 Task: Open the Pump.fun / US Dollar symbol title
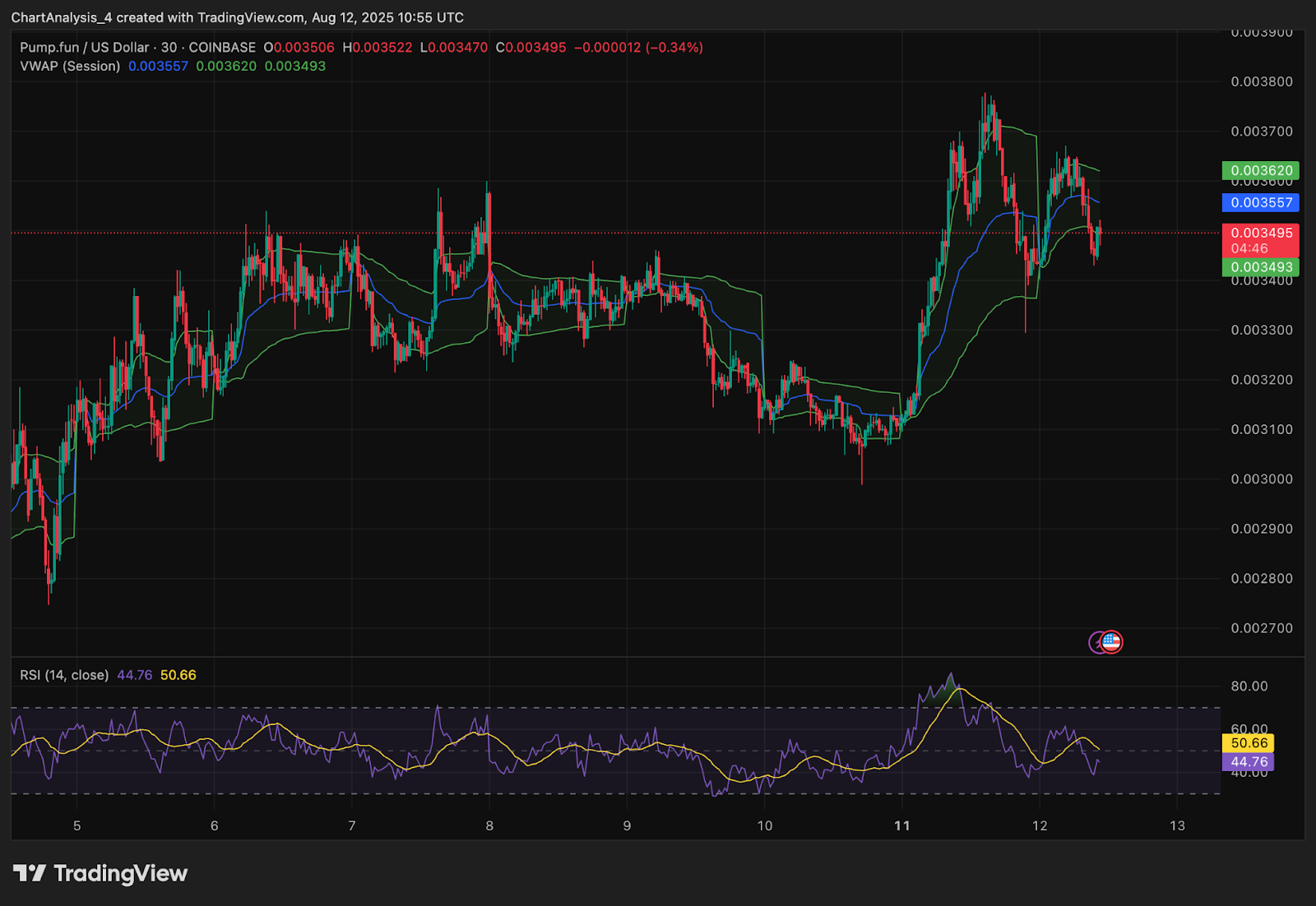coord(85,48)
